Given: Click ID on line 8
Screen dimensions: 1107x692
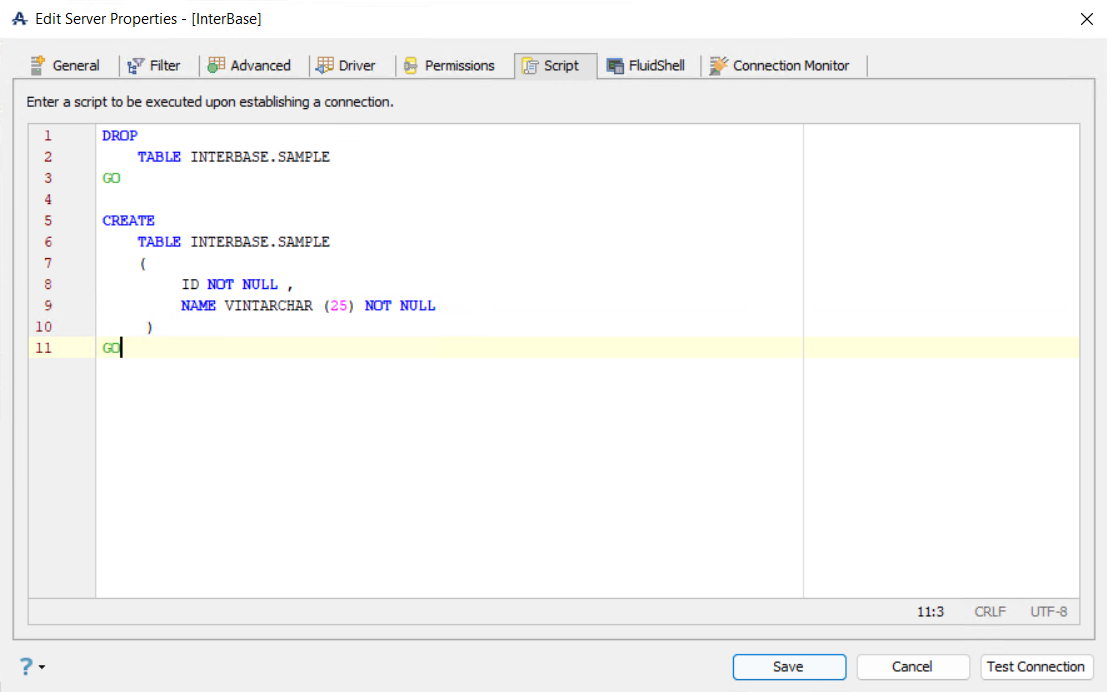Looking at the screenshot, I should tap(190, 284).
